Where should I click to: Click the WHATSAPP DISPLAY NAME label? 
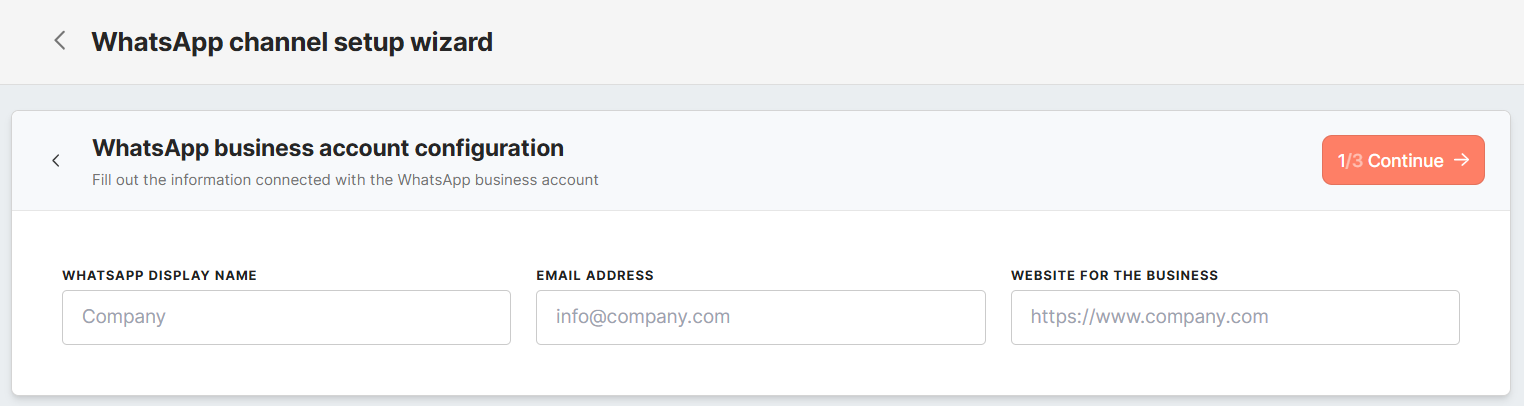[160, 275]
